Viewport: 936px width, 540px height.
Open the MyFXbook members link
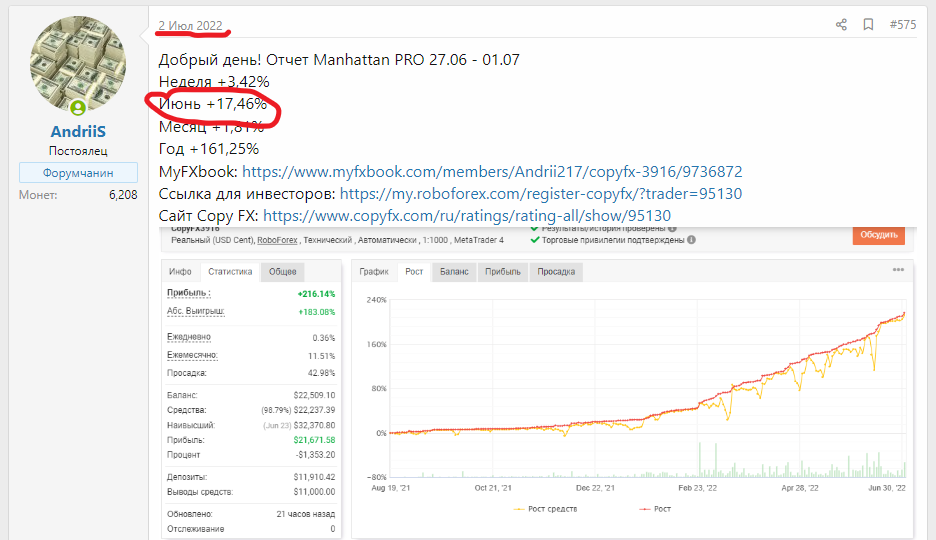click(492, 172)
